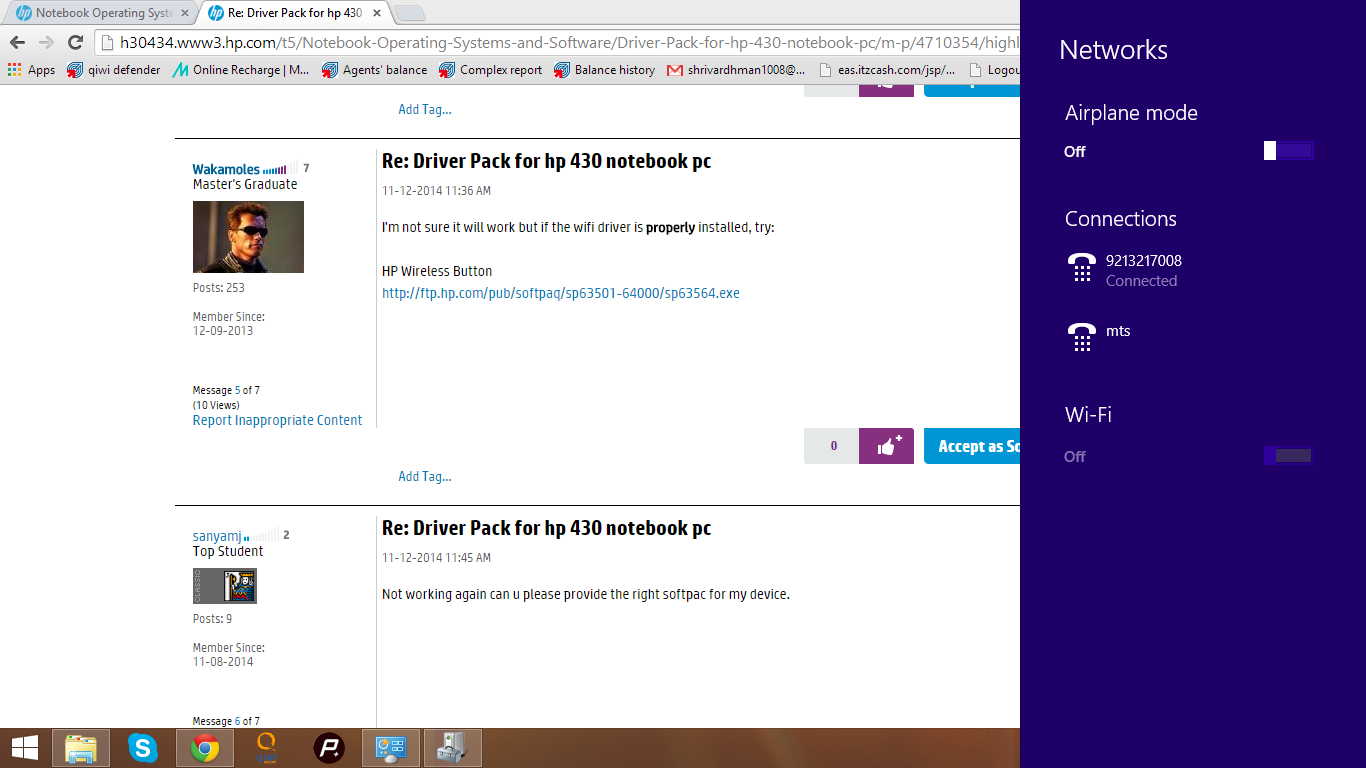Click Add Tag under Wakamoles' post
This screenshot has height=768, width=1366.
pyautogui.click(x=425, y=476)
